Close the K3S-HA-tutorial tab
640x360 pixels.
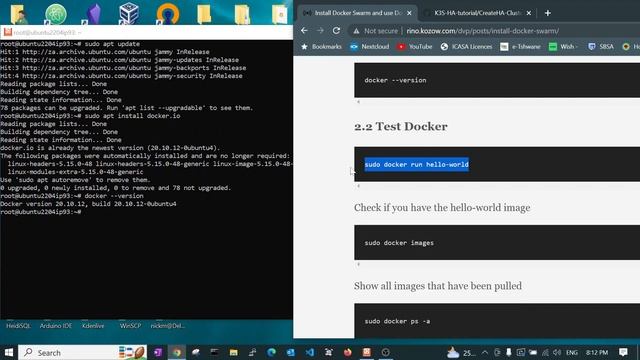point(529,13)
